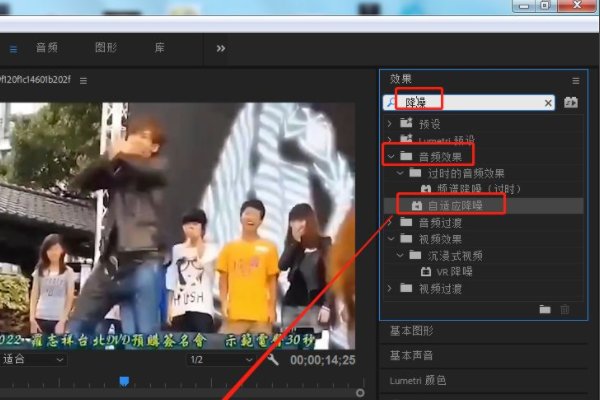Click the search field containing 降噪
Screen dimensions: 600x400
pos(469,103)
